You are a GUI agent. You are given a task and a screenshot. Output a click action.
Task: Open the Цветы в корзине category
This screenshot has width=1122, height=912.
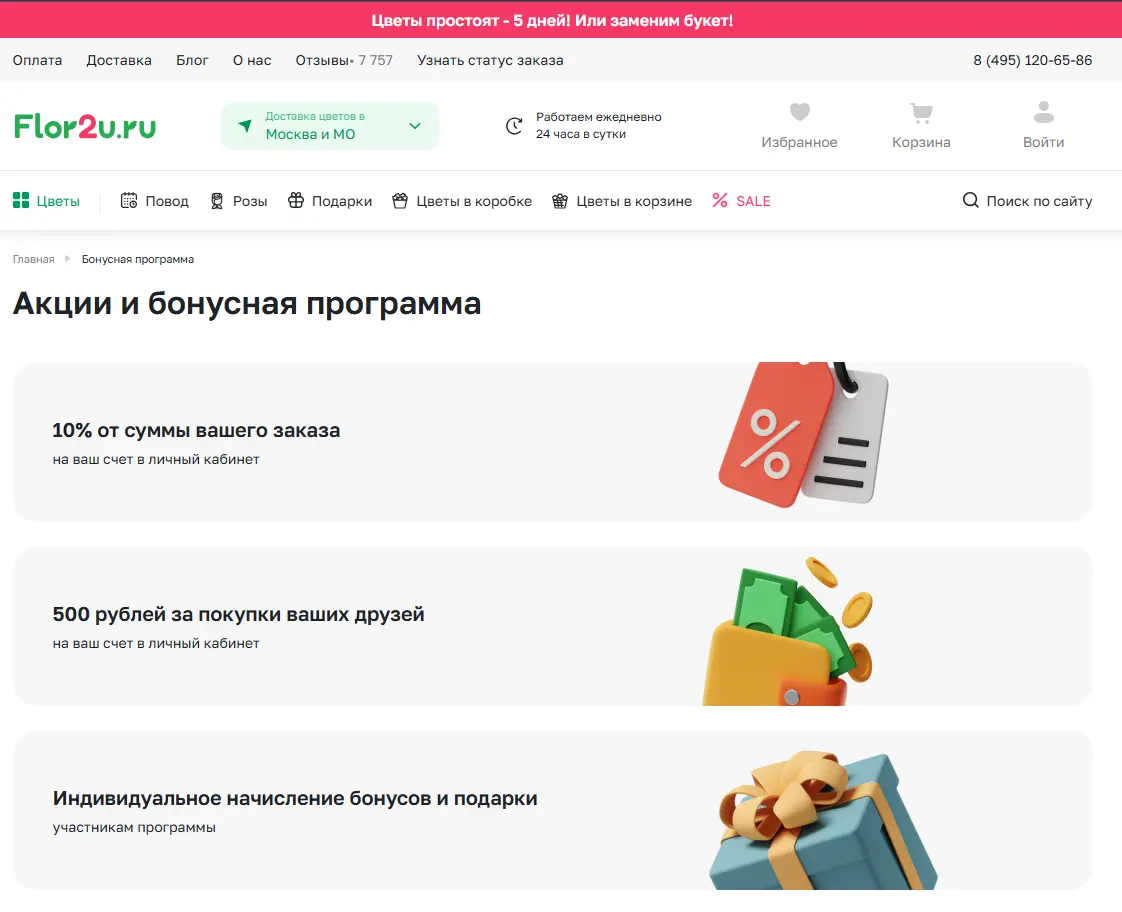[x=622, y=201]
